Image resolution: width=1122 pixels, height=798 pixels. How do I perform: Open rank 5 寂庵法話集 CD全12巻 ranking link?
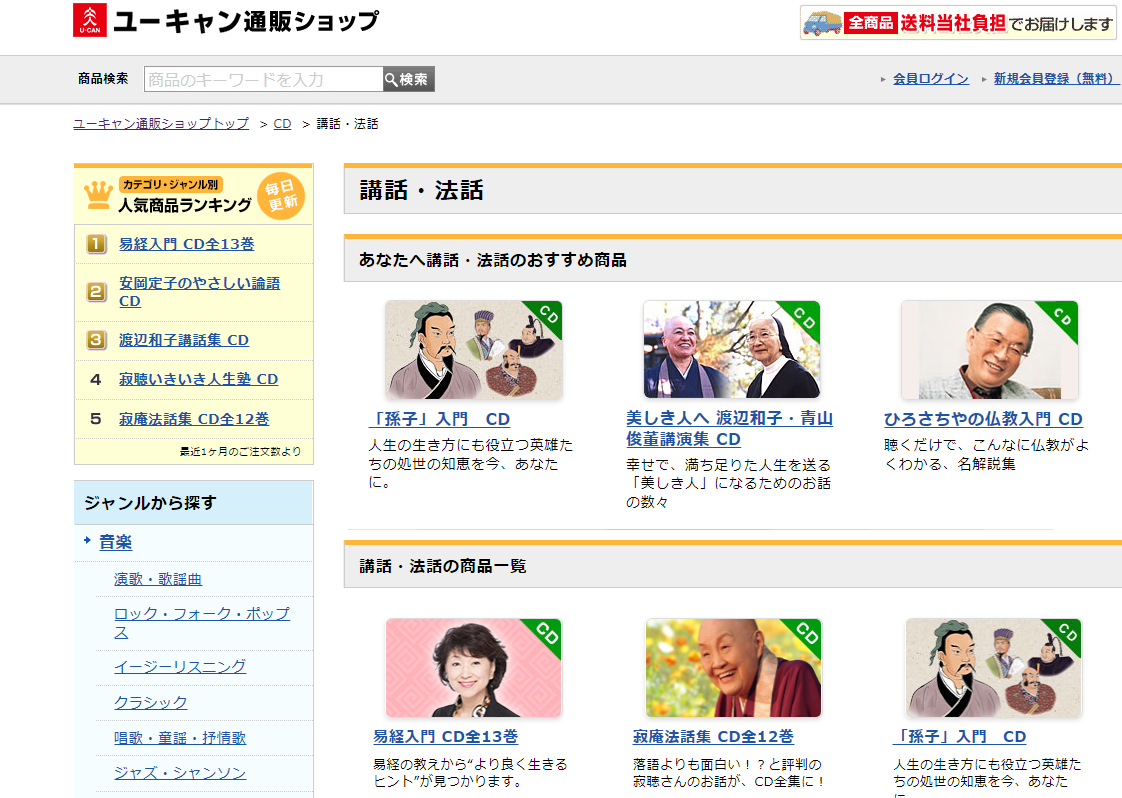point(194,419)
